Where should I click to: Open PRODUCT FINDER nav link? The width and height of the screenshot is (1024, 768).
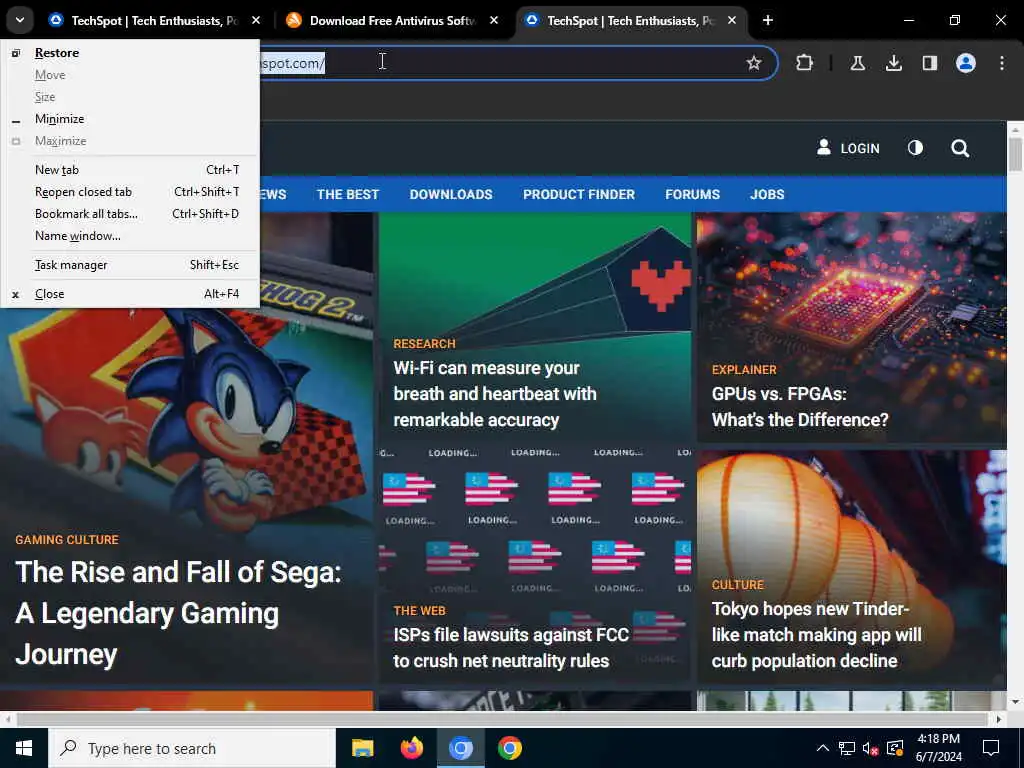pyautogui.click(x=579, y=195)
